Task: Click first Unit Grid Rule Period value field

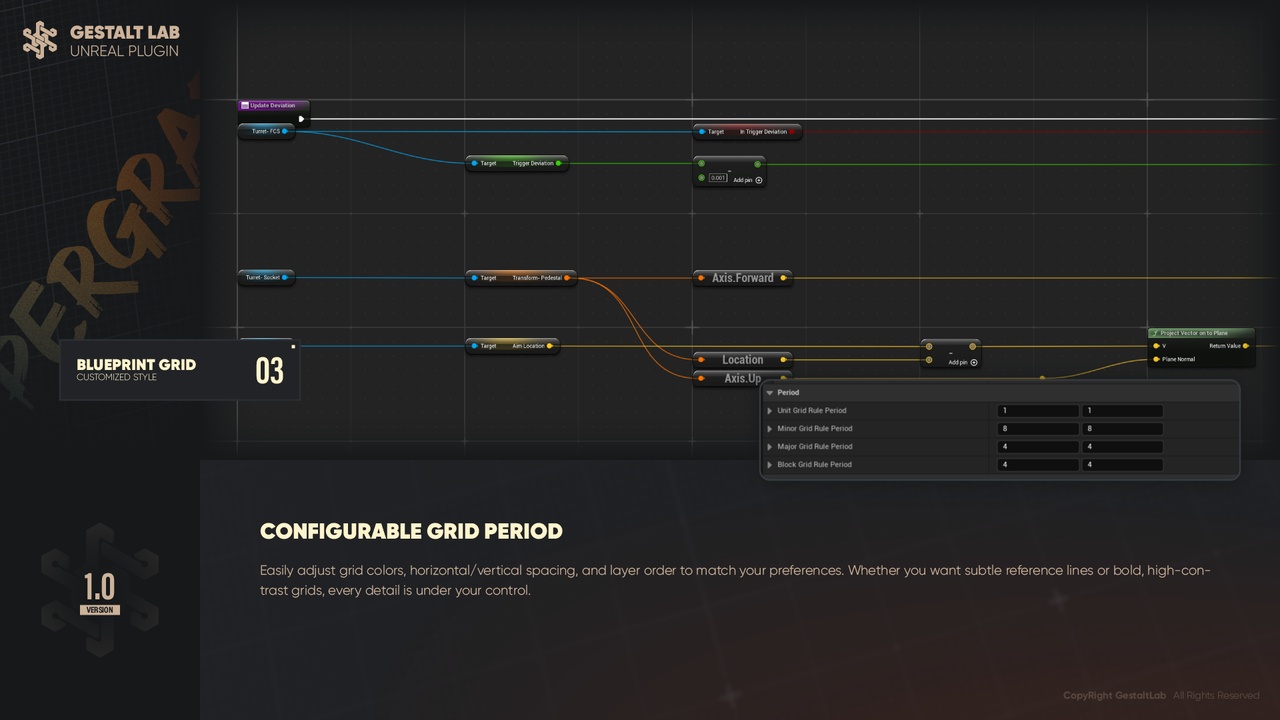Action: [x=1037, y=411]
